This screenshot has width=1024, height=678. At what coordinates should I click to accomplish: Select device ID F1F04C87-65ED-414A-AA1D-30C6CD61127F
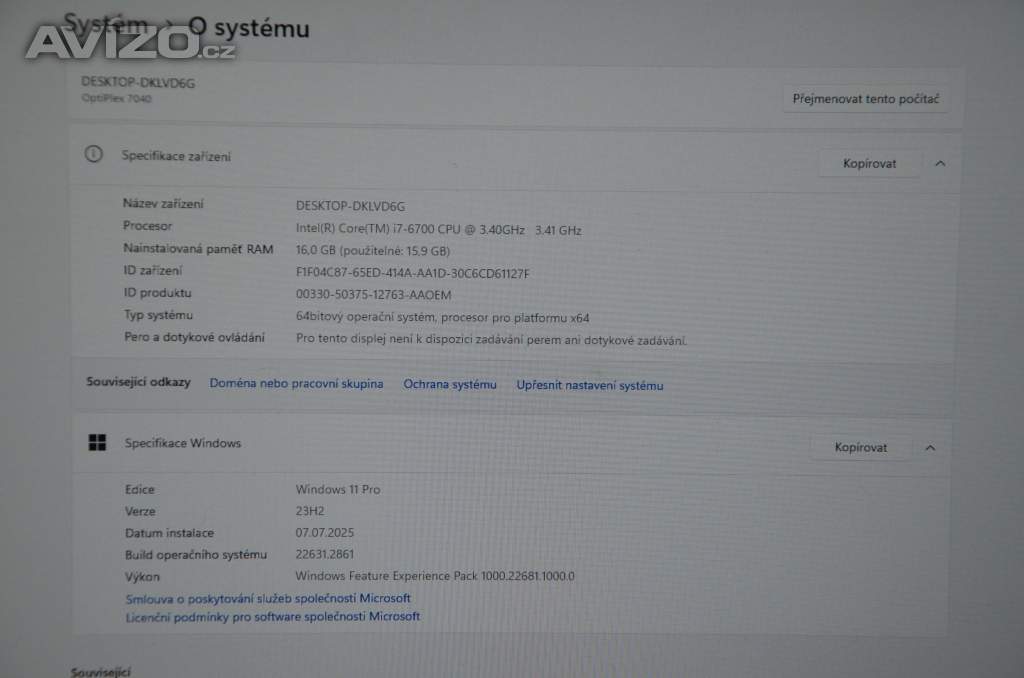413,274
